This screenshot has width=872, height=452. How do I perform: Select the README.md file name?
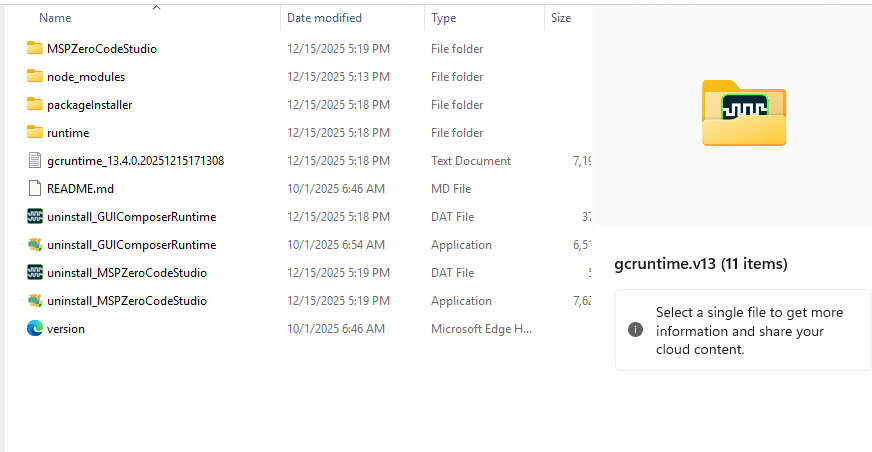[x=80, y=188]
